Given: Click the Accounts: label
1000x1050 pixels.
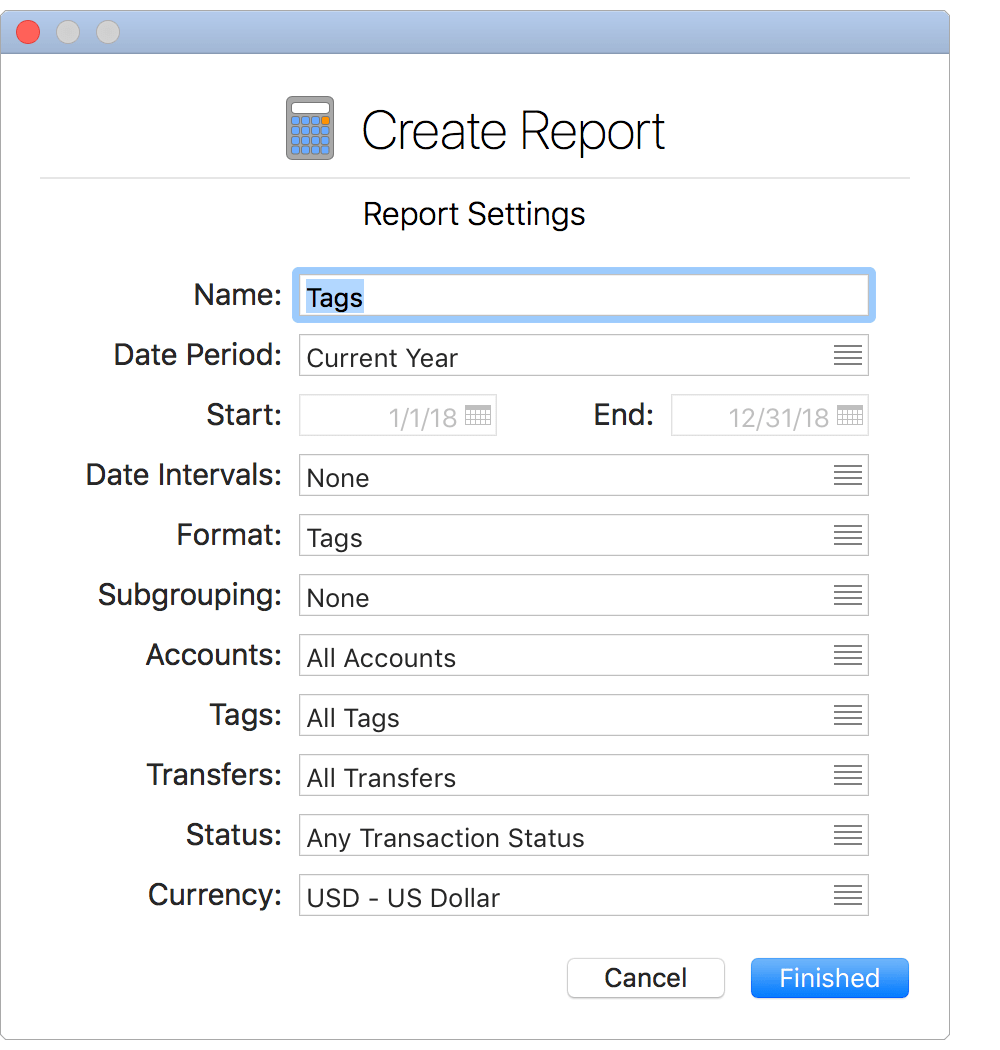Looking at the screenshot, I should pos(214,654).
